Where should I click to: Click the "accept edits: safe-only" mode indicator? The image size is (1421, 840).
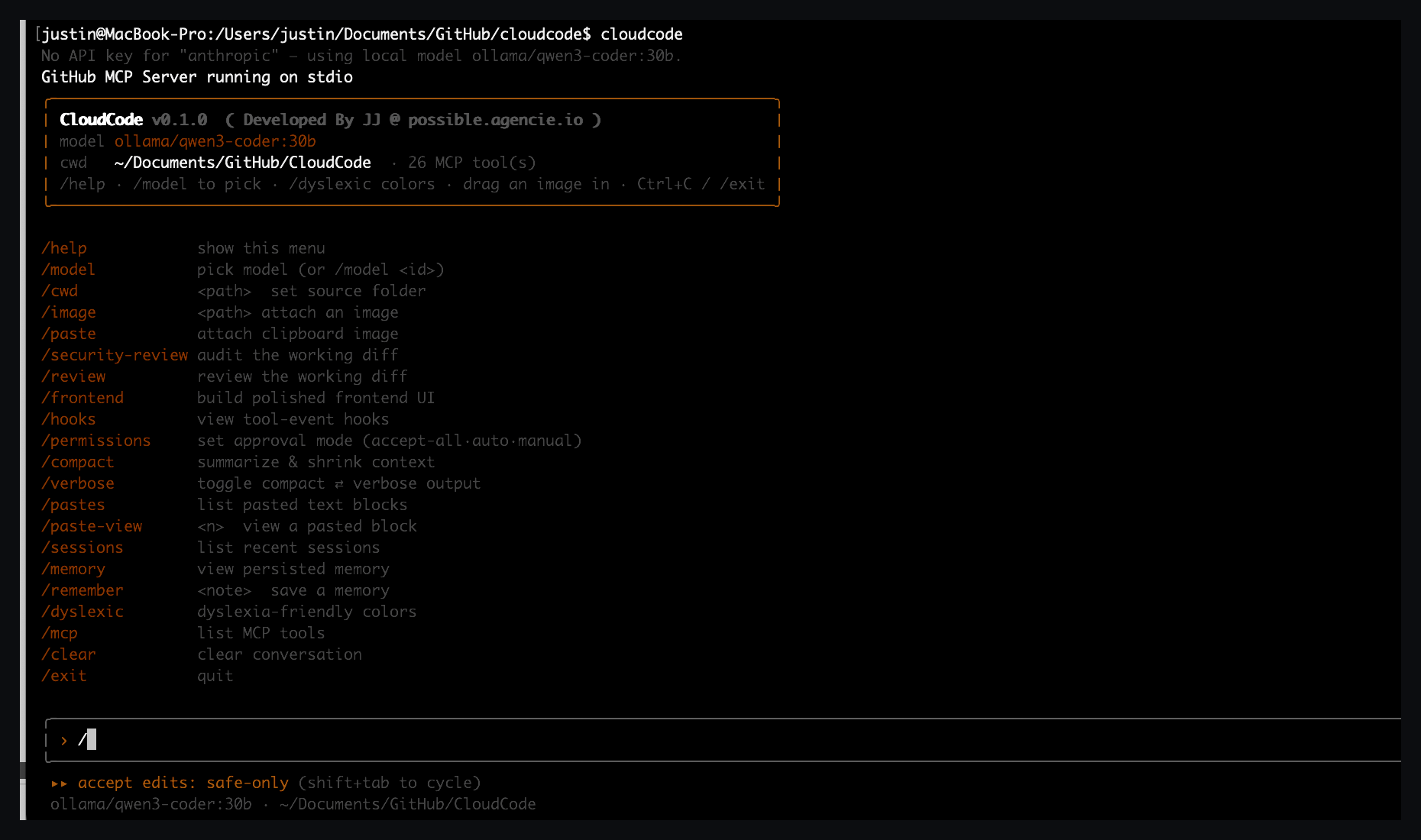coord(183,783)
